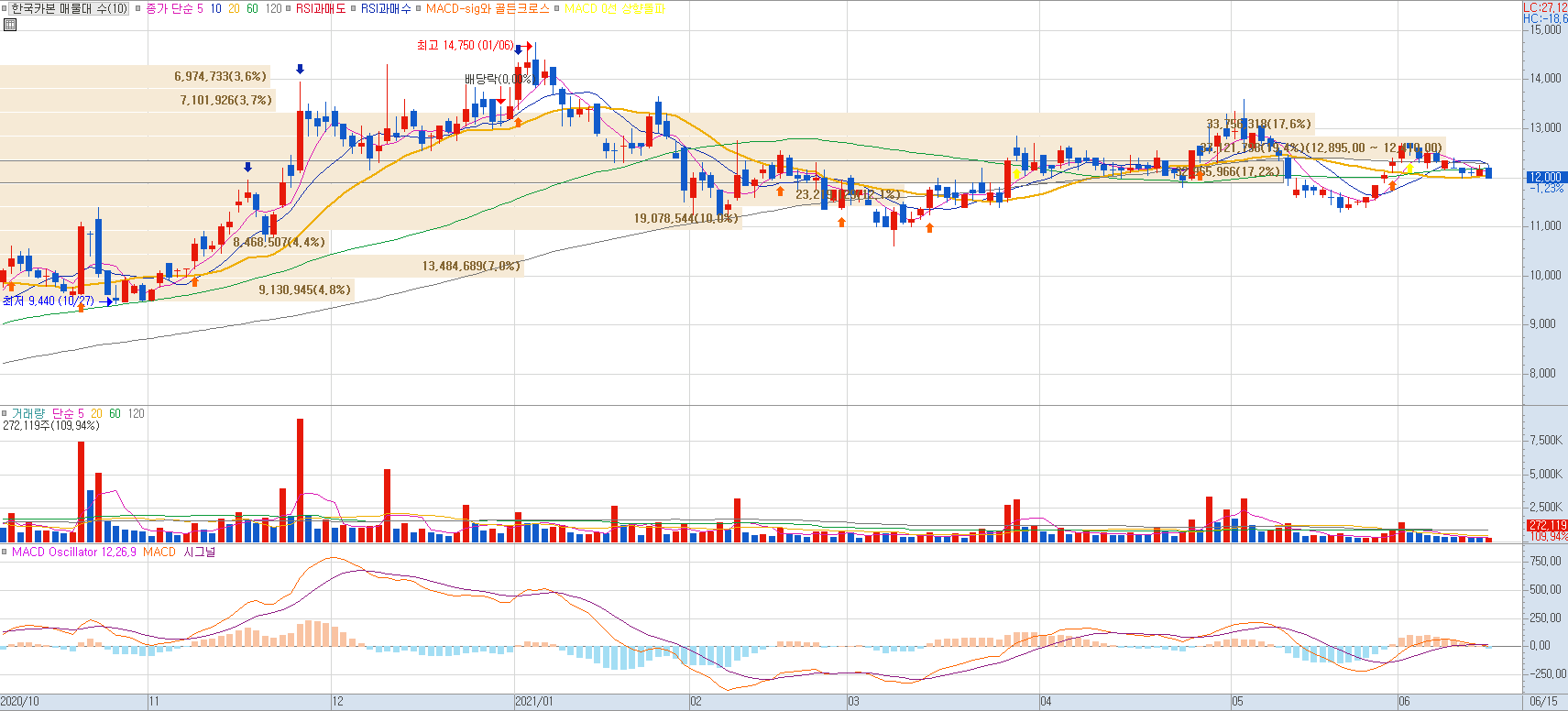Select the 60-day moving average label in price legend
1568x711 pixels.
pos(252,8)
